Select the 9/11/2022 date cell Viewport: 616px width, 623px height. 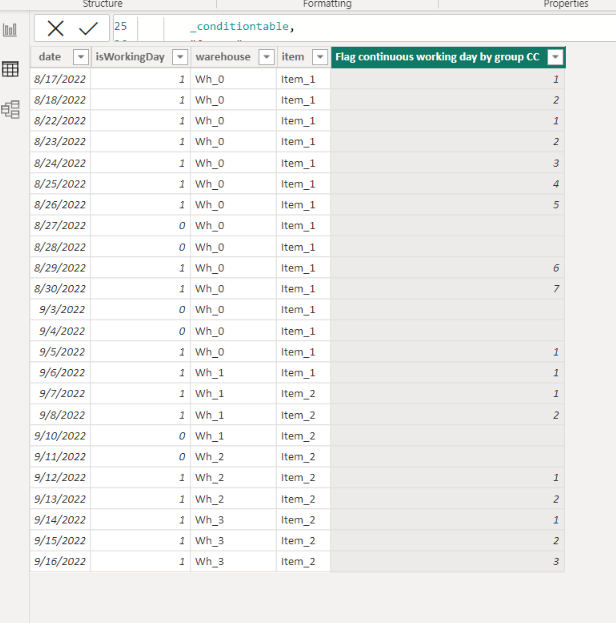(x=60, y=457)
